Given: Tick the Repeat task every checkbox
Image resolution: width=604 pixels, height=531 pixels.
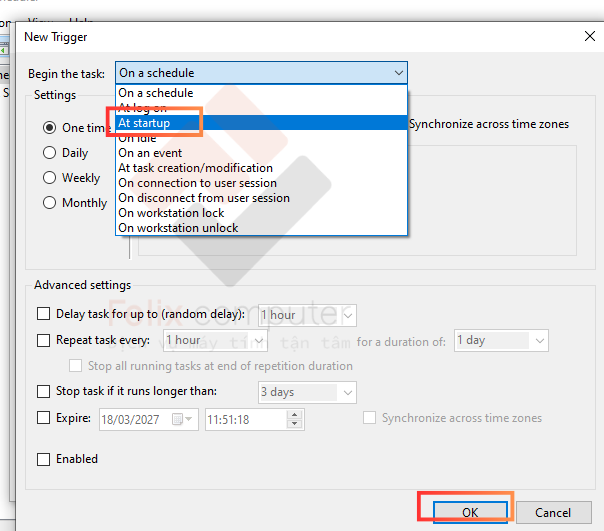Looking at the screenshot, I should pyautogui.click(x=43, y=340).
